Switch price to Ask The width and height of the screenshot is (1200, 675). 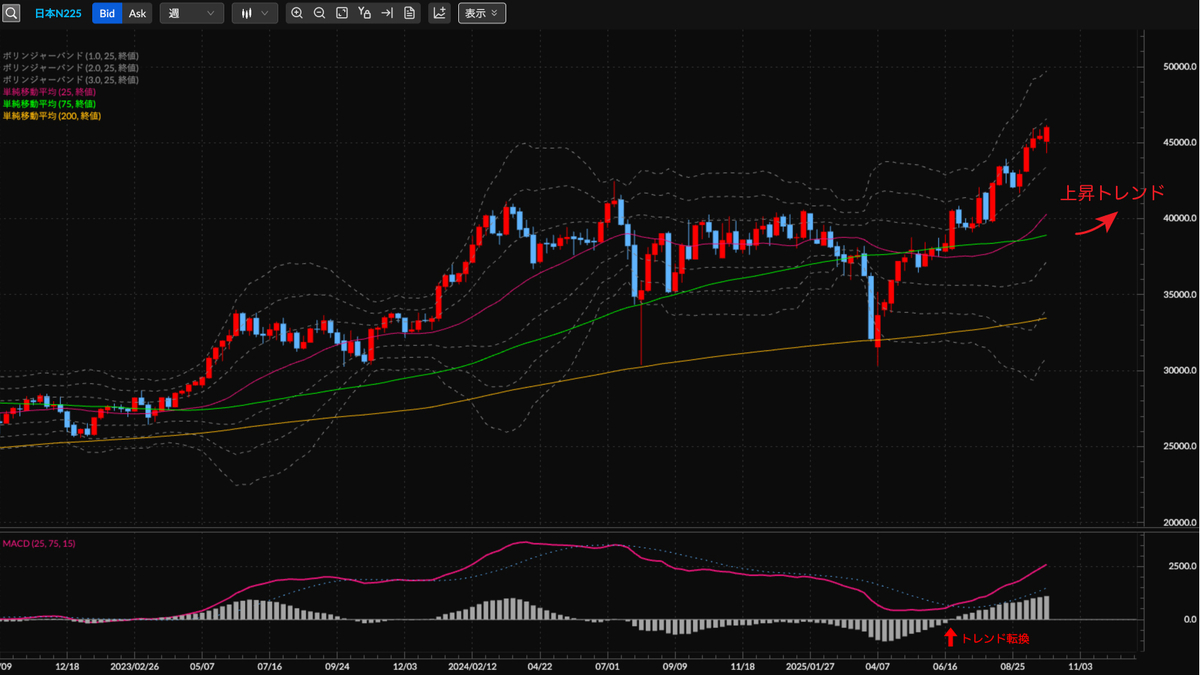(137, 13)
